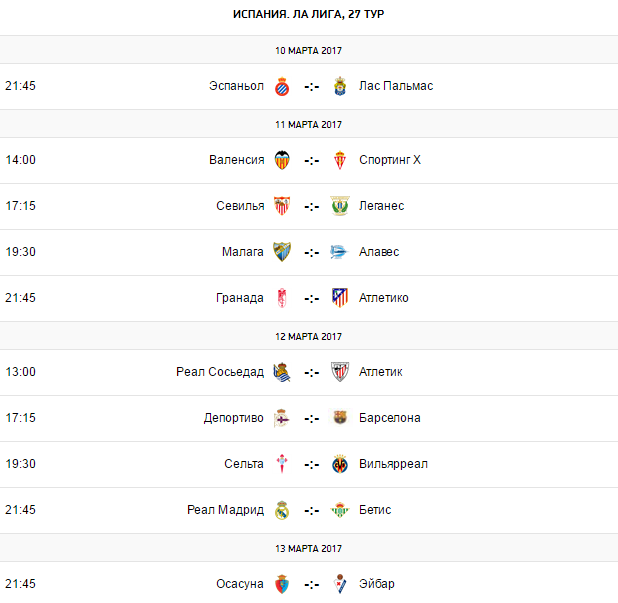Screen dimensions: 618x603
Task: Click the 12 МАРТА 2017 date header
Action: coord(309,336)
